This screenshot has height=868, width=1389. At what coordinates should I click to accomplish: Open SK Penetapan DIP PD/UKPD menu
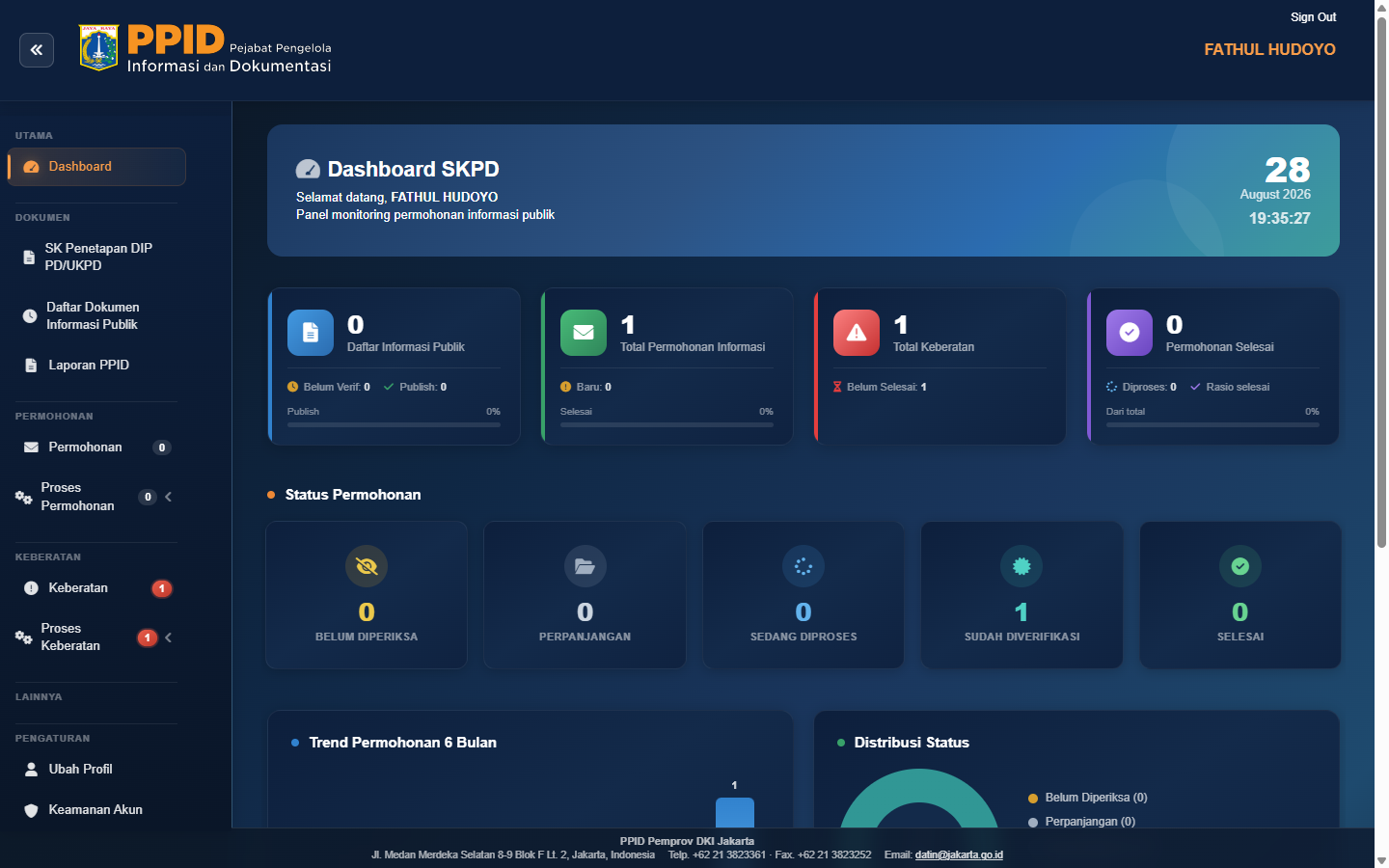96,257
